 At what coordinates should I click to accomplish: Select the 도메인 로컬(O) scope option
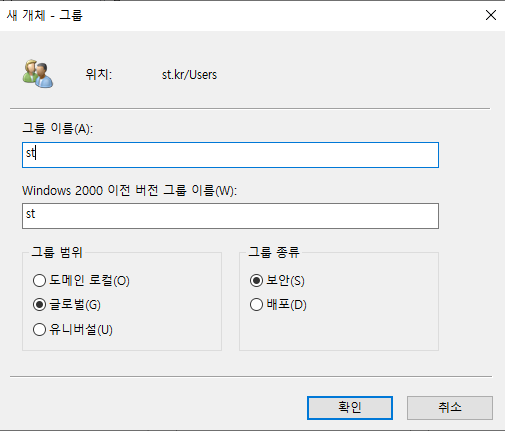(x=81, y=280)
